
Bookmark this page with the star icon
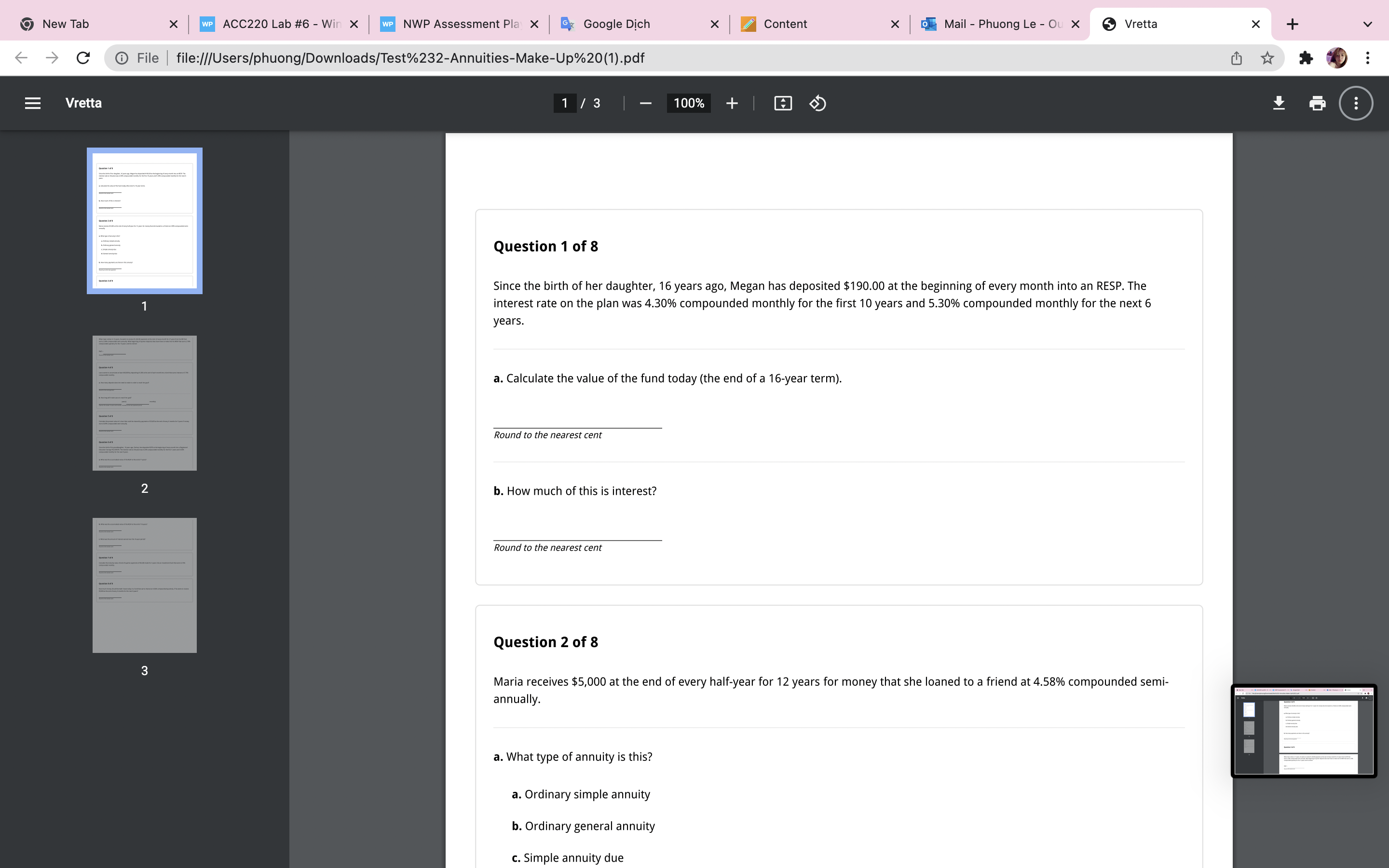click(1267, 58)
